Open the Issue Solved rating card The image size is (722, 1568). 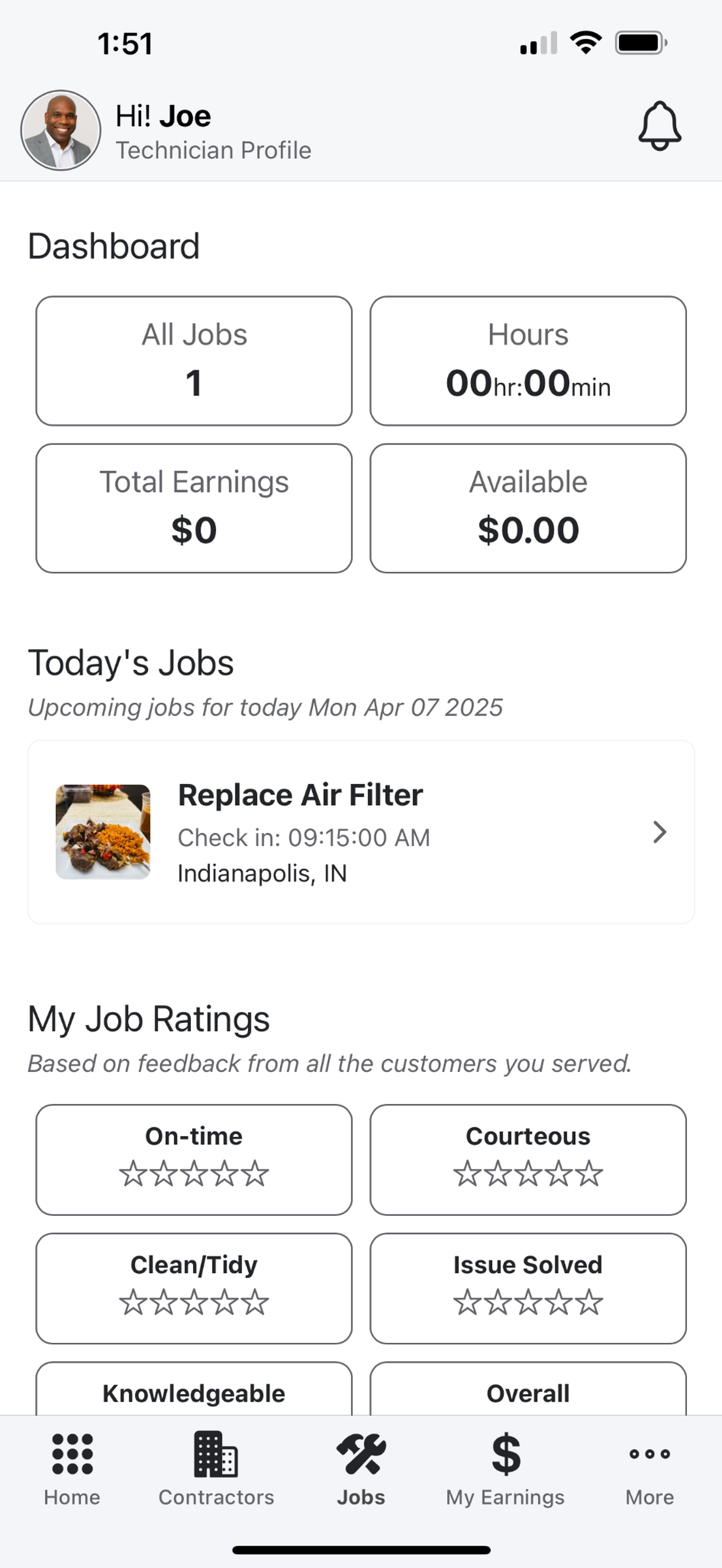tap(528, 1289)
